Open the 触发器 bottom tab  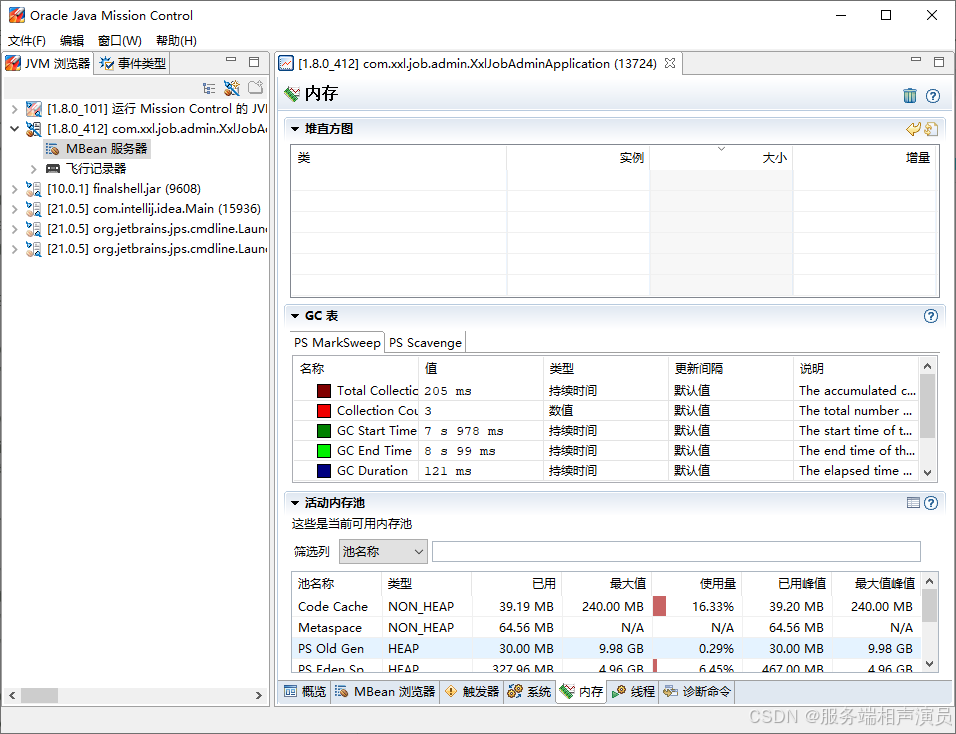[472, 691]
